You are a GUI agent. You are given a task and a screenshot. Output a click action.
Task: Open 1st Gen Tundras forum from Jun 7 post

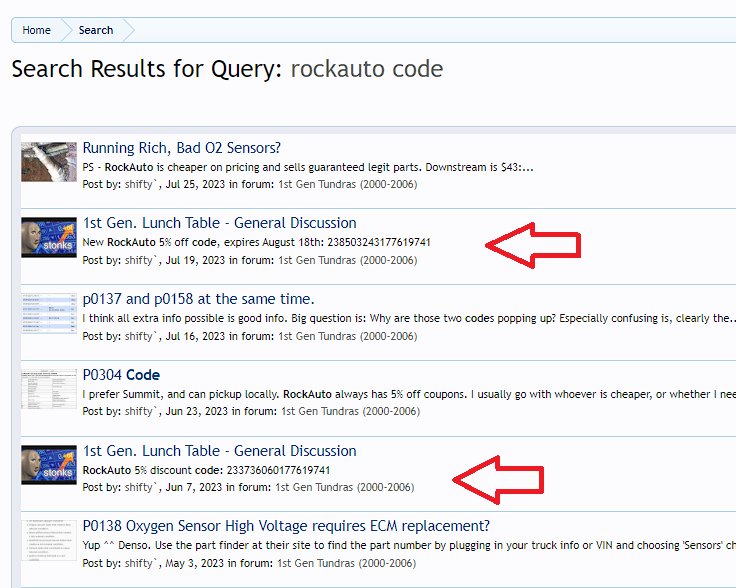[345, 487]
